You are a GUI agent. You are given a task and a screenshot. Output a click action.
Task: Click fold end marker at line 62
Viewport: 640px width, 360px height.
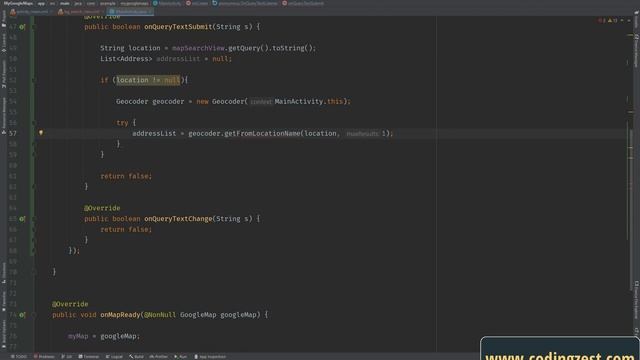[x=34, y=187]
